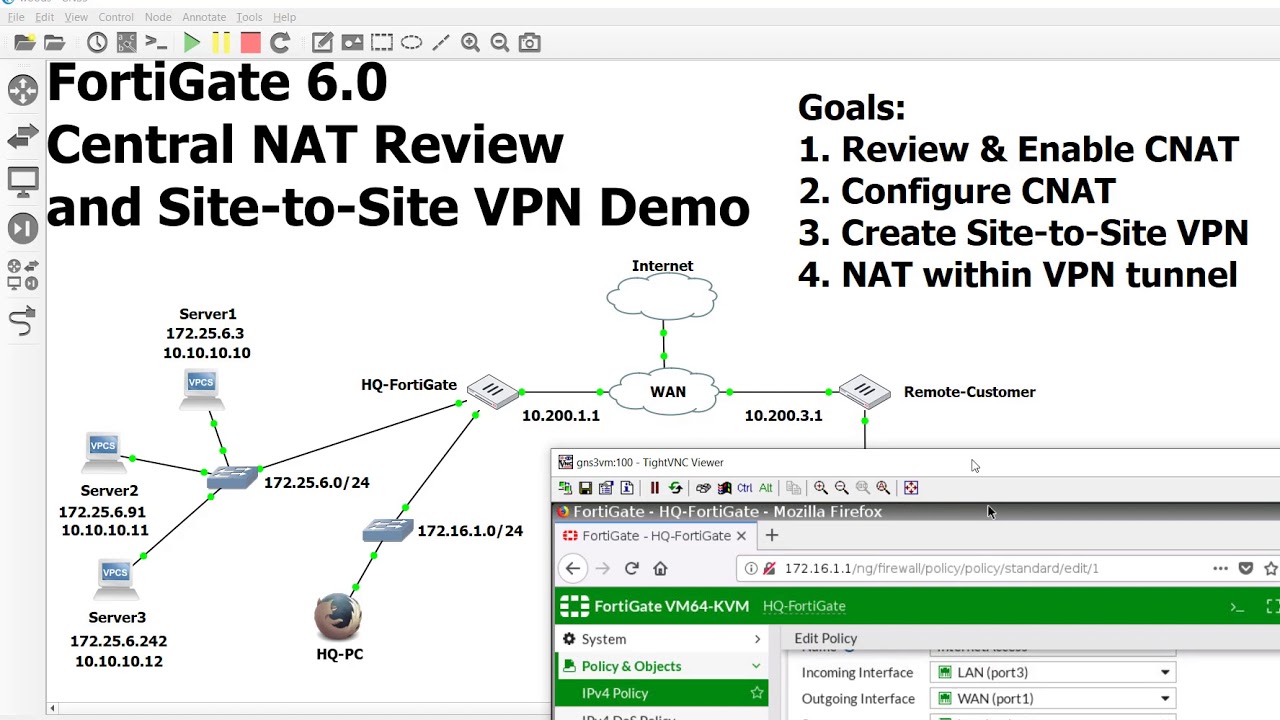Zoom in on GNS3 topology
1280x720 pixels.
point(470,42)
